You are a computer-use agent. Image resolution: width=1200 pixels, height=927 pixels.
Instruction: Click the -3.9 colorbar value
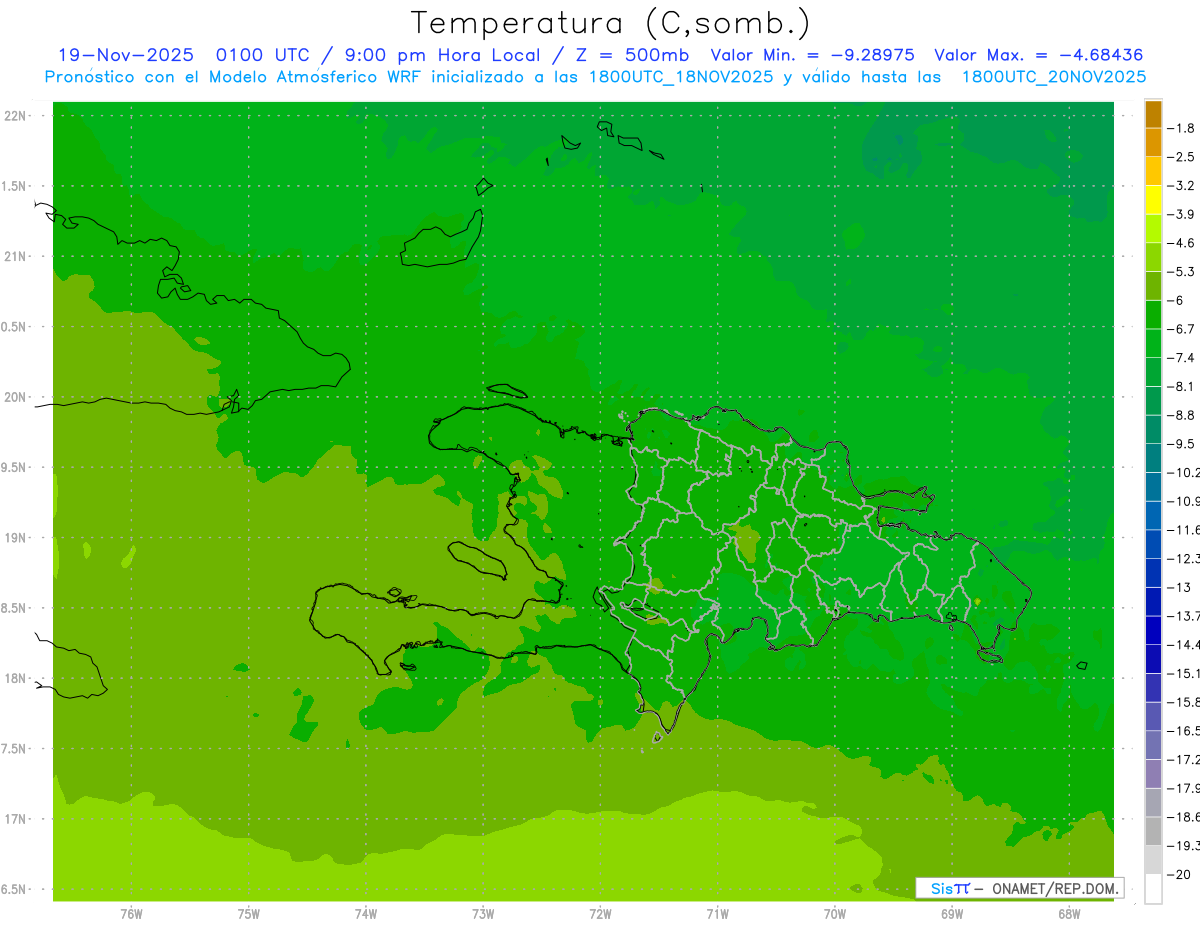click(1182, 214)
